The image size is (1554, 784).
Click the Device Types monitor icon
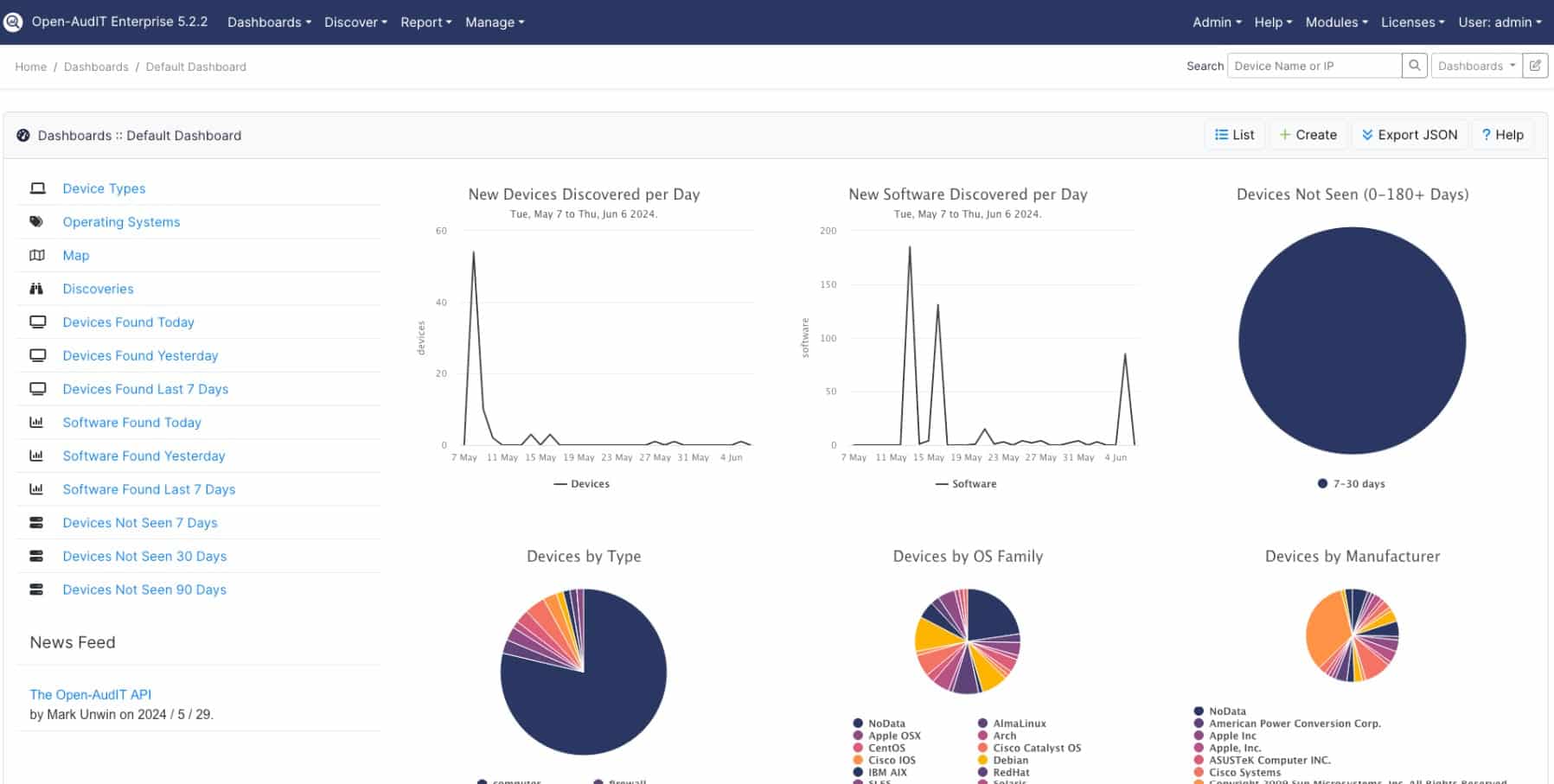(x=36, y=188)
